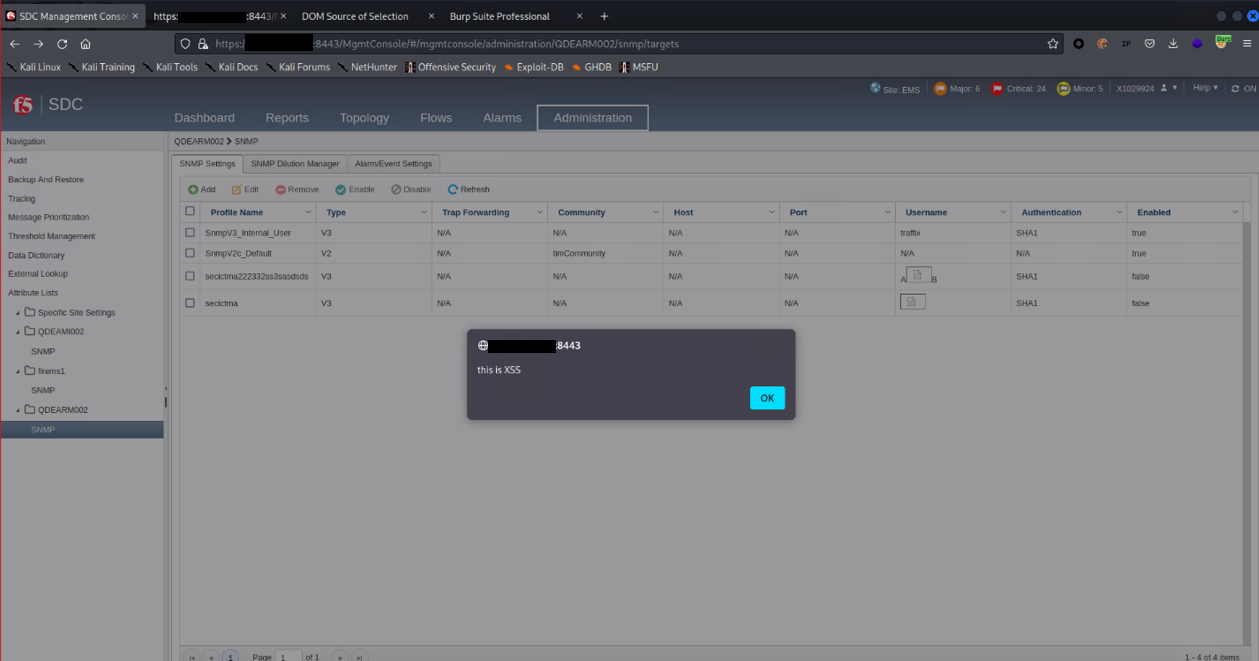Viewport: 1259px width, 661px height.
Task: Click the Disable toolbar button
Action: (411, 190)
